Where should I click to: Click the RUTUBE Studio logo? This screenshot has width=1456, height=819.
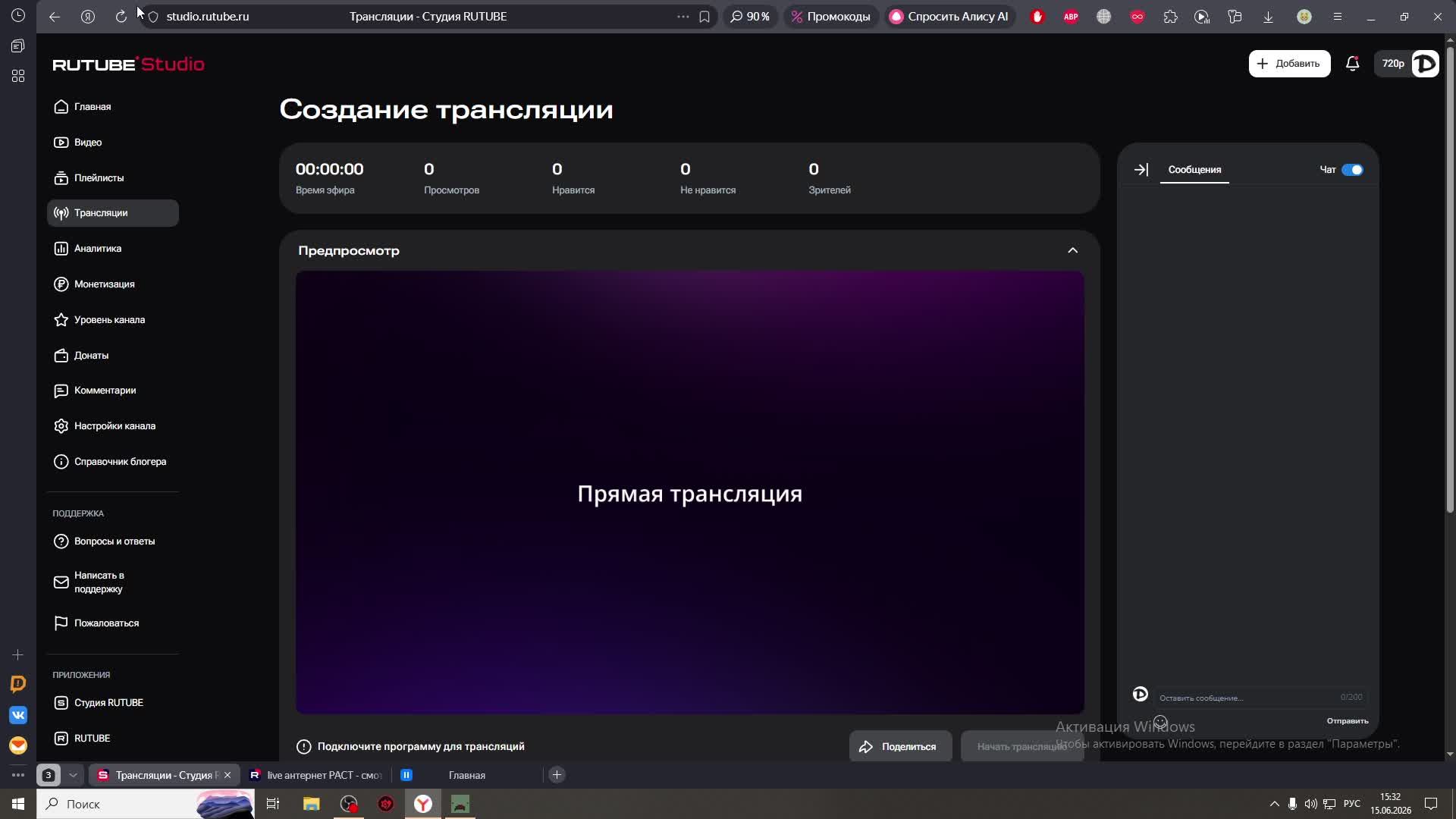tap(128, 64)
